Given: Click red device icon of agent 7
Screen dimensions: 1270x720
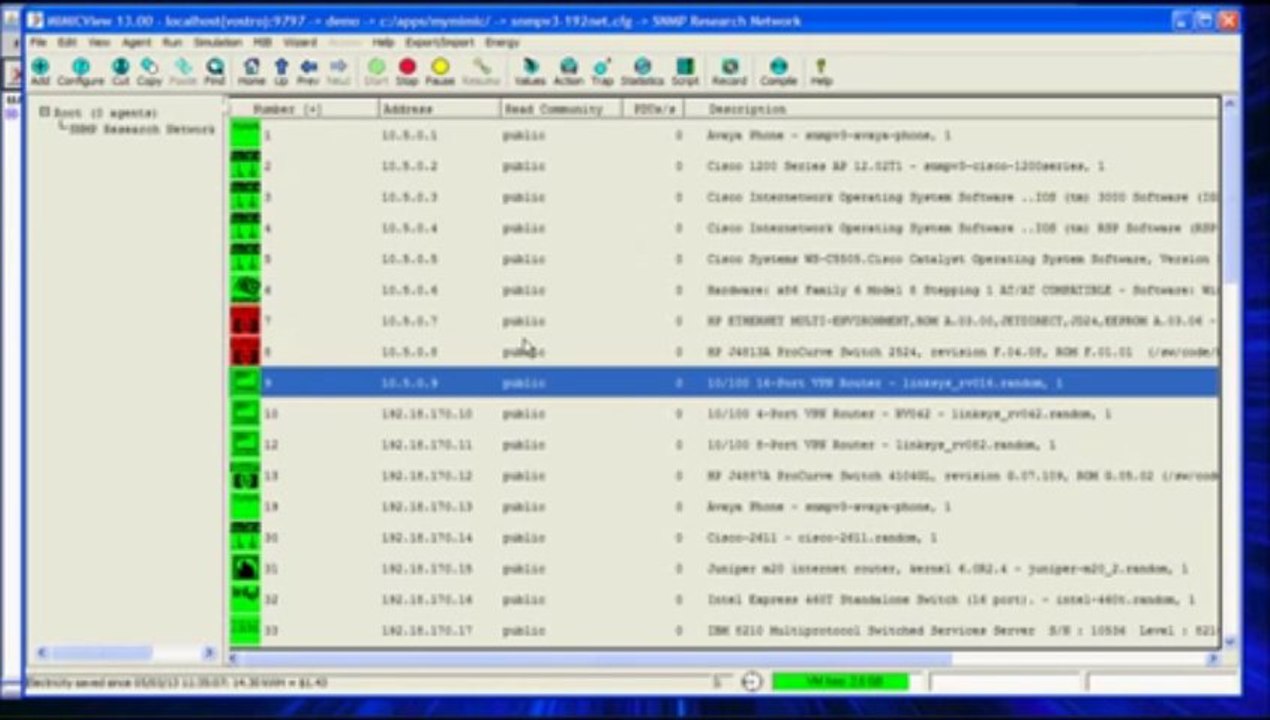Looking at the screenshot, I should [x=245, y=321].
